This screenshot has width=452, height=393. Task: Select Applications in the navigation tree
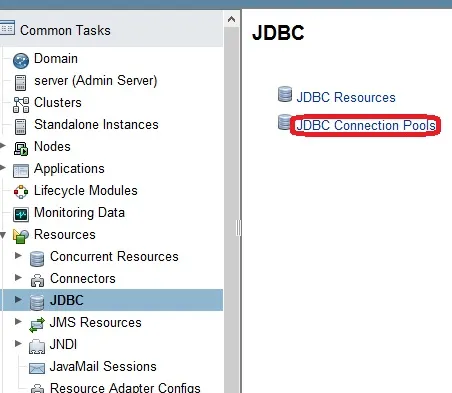tap(69, 169)
